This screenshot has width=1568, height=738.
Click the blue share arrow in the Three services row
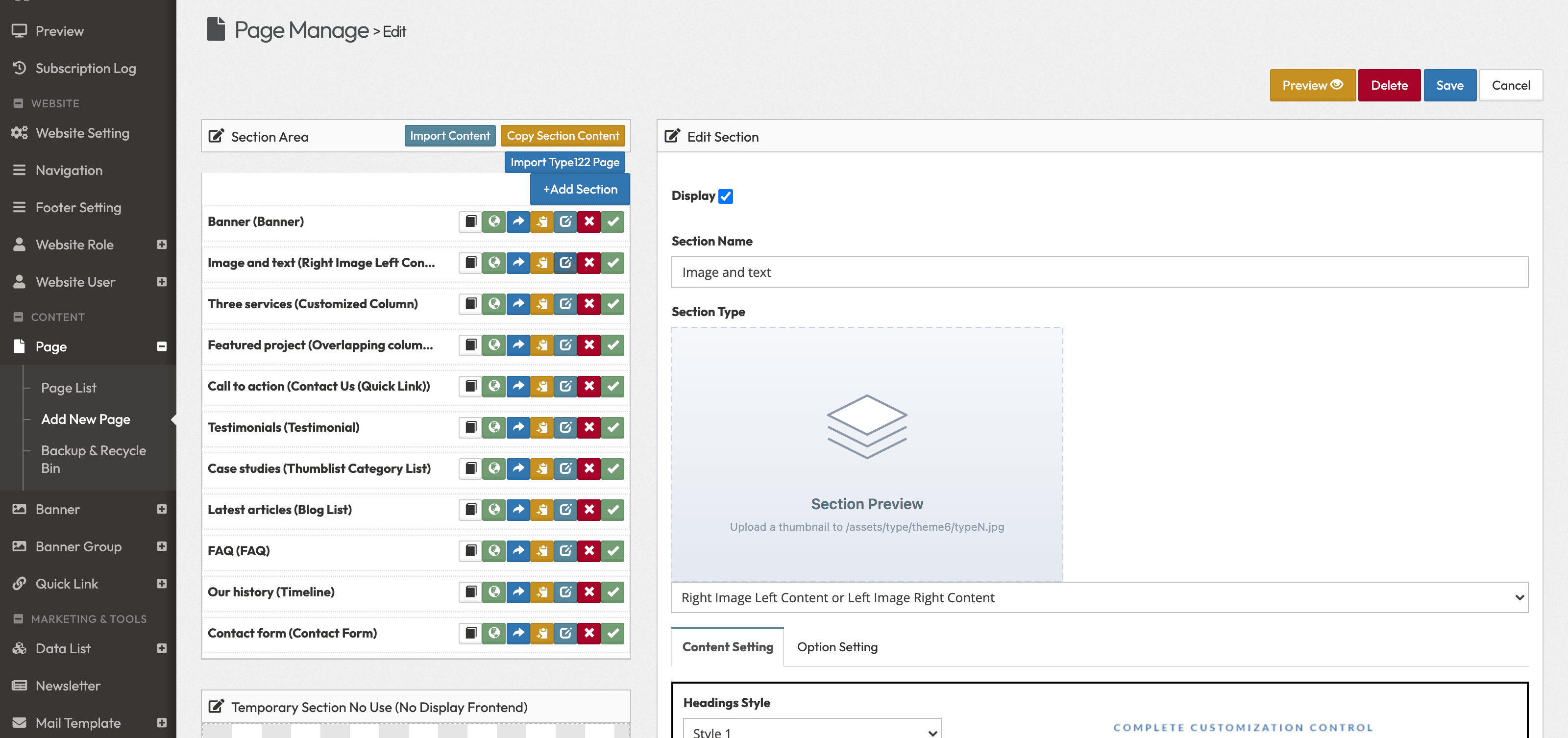518,304
